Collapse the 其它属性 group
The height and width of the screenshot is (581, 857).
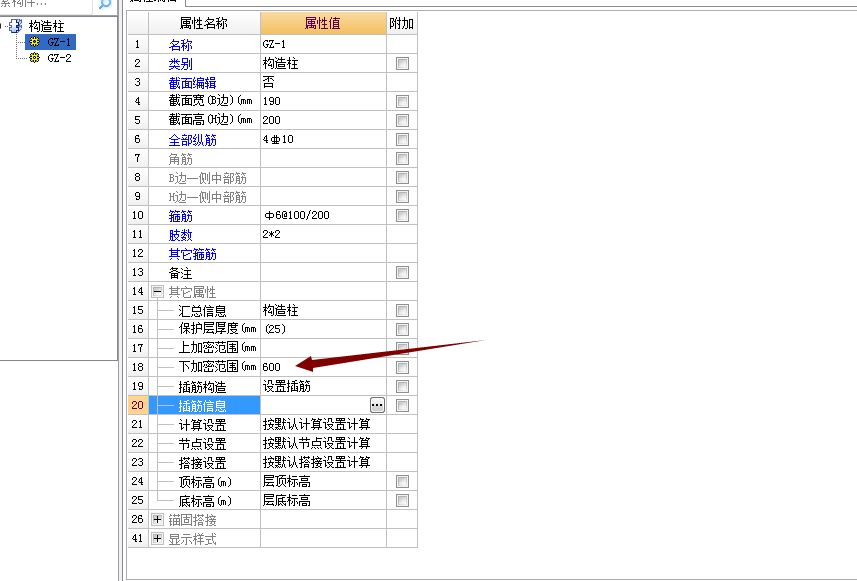point(157,291)
